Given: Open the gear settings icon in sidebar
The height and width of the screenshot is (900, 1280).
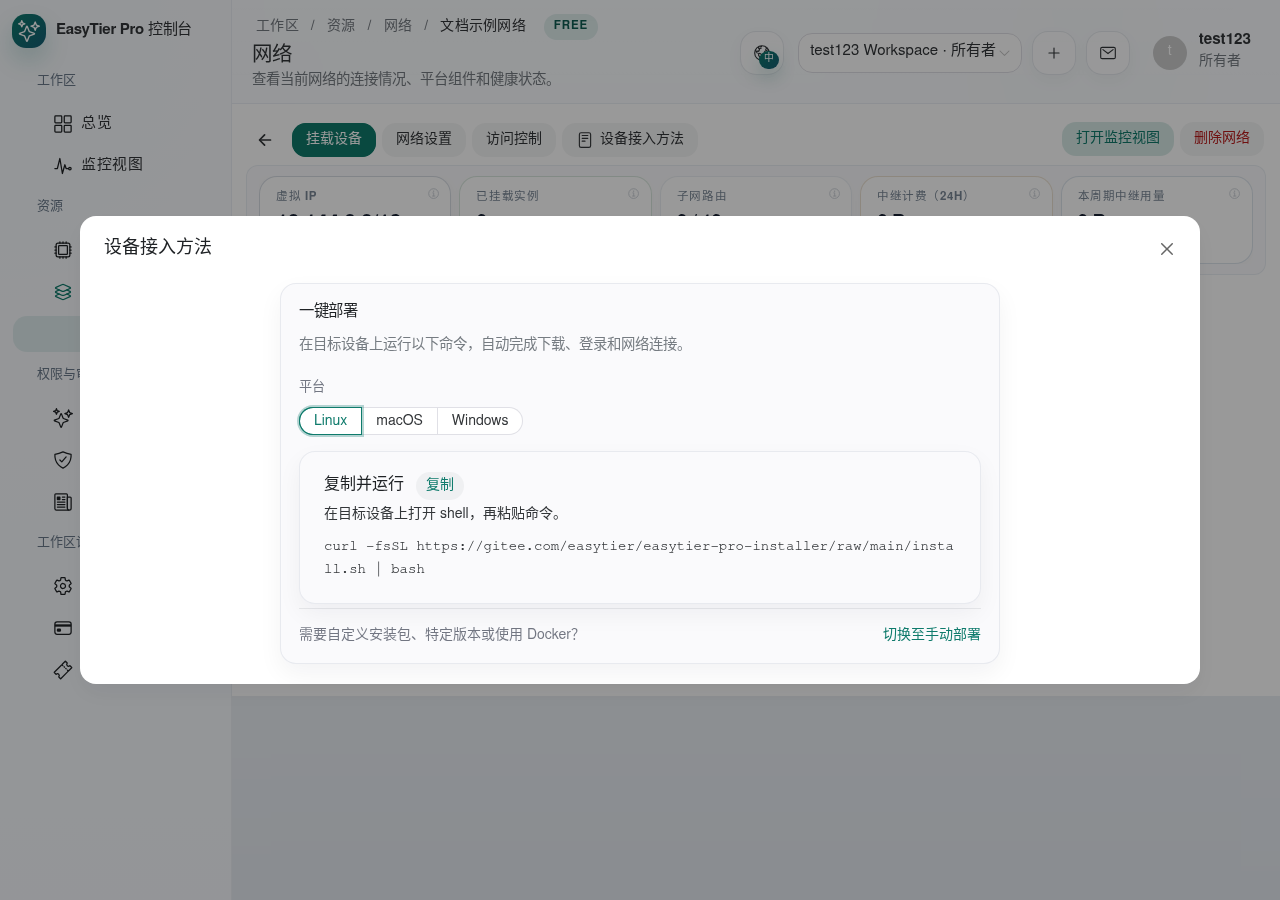Looking at the screenshot, I should point(63,586).
